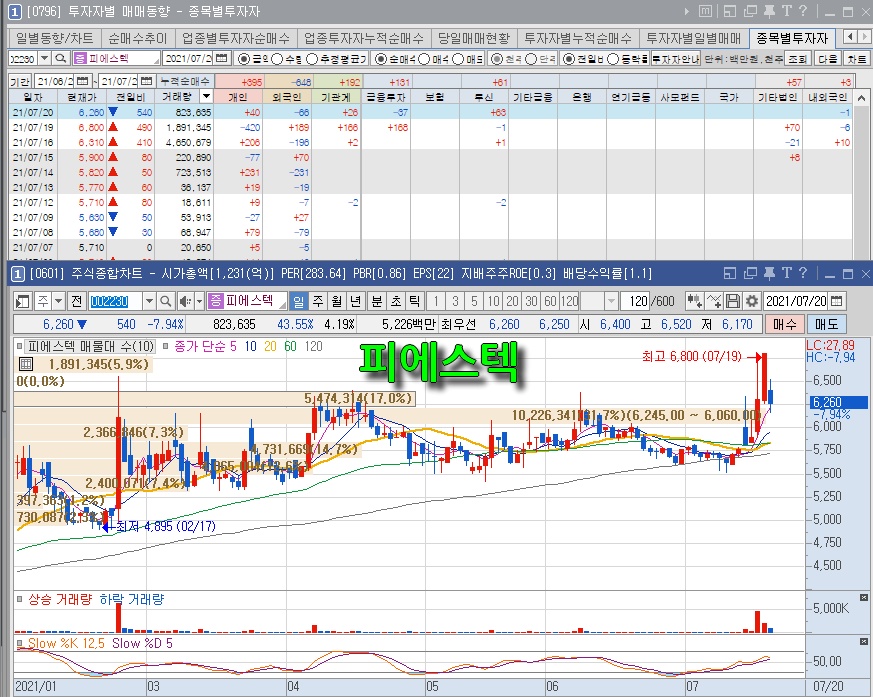The image size is (873, 697).
Task: Click the red 매수 buy button
Action: coord(785,324)
